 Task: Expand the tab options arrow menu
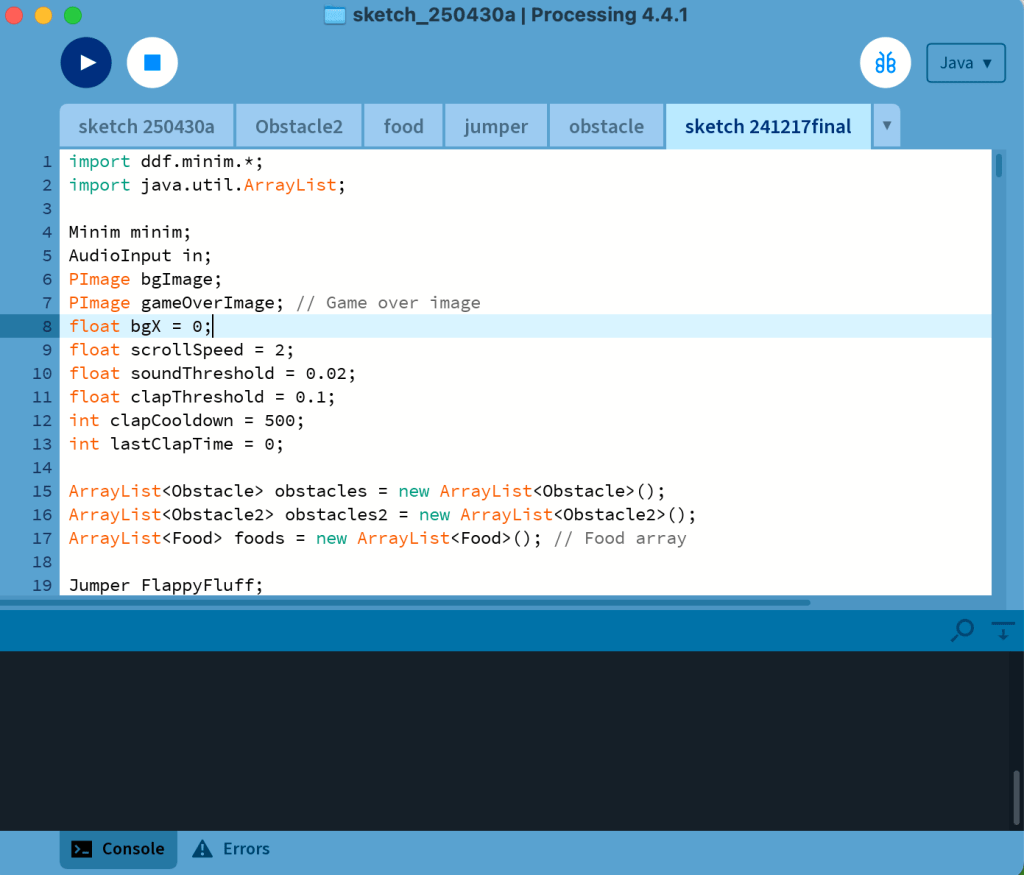point(886,127)
